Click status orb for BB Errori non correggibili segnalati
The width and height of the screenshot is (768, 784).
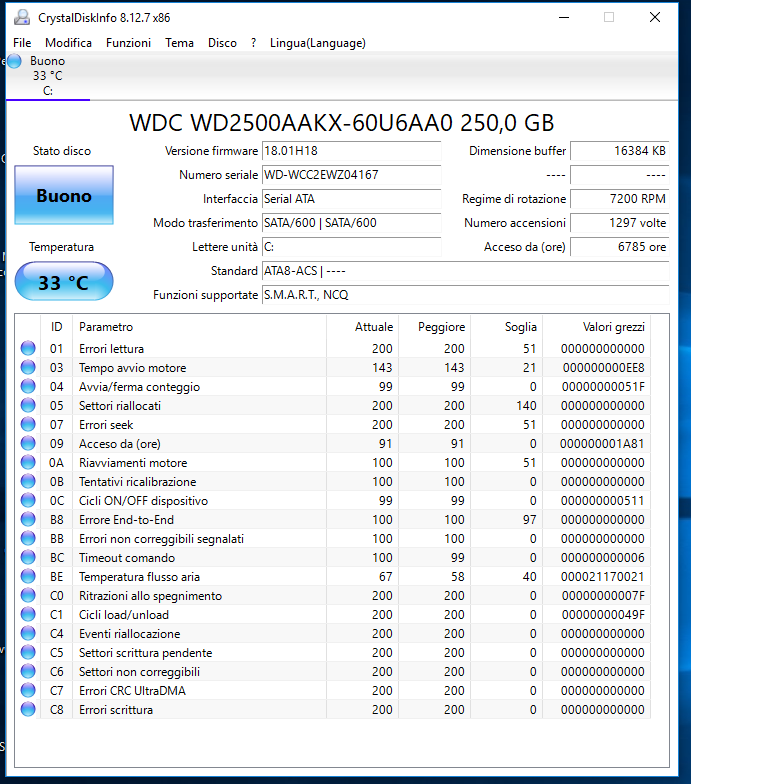[28, 538]
